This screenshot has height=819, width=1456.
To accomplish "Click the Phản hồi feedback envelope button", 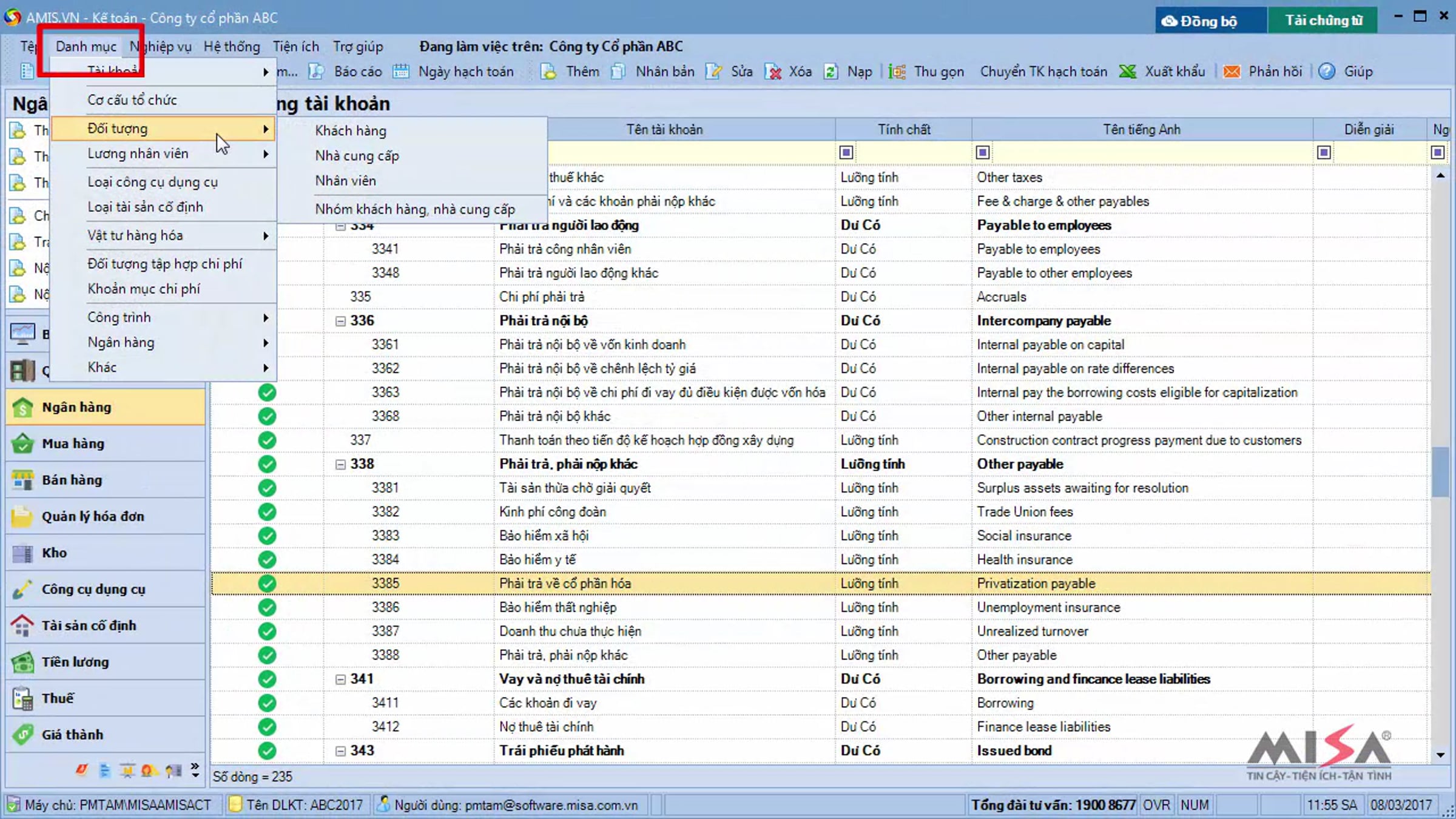I will [1263, 72].
